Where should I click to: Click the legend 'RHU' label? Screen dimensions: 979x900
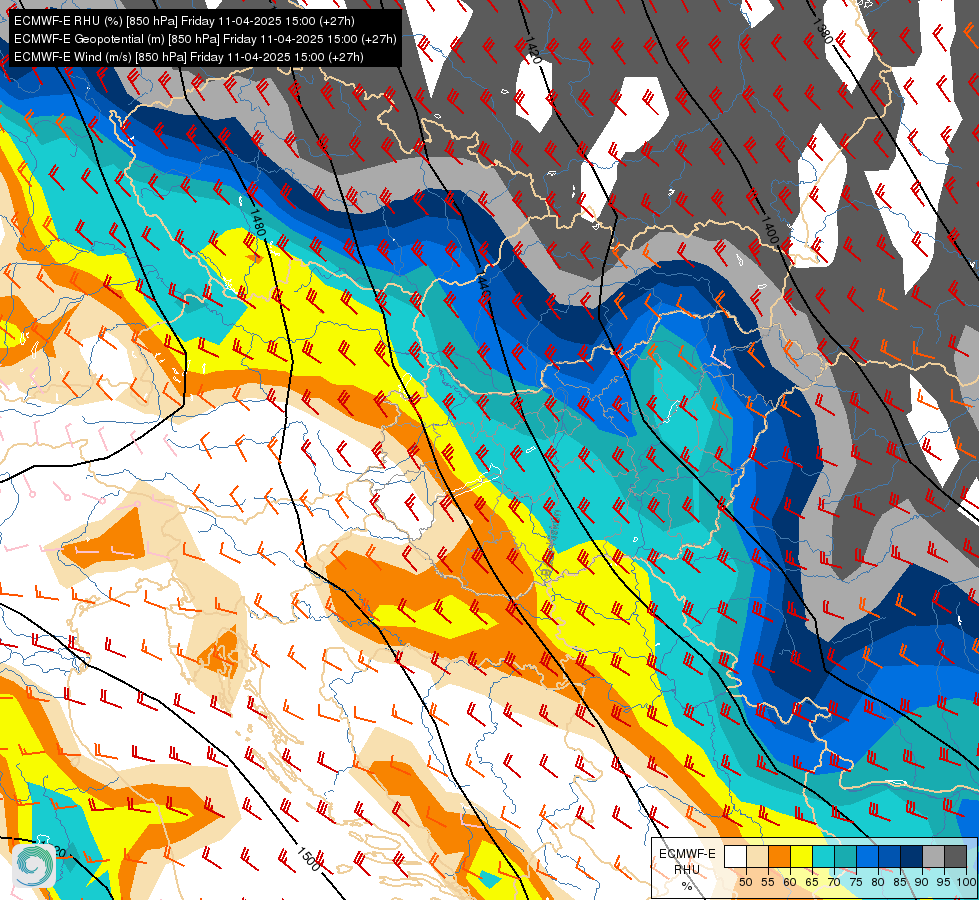pyautogui.click(x=687, y=869)
